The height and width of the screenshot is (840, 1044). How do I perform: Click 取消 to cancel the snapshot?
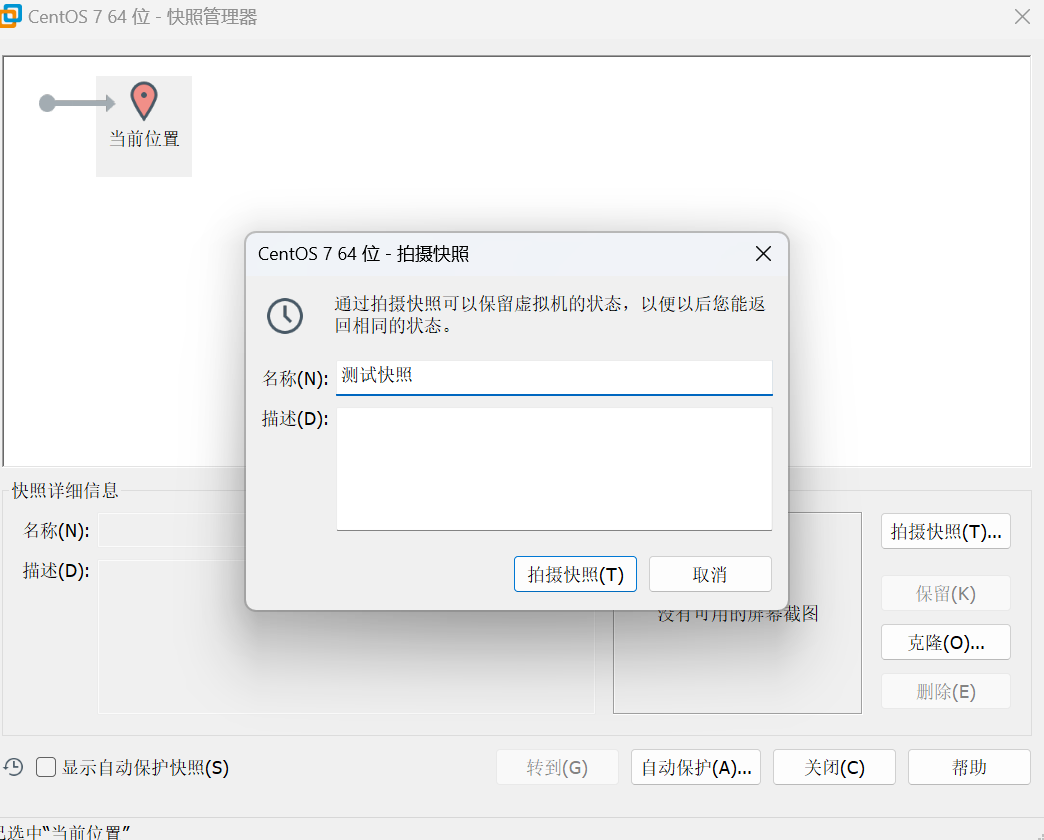710,574
